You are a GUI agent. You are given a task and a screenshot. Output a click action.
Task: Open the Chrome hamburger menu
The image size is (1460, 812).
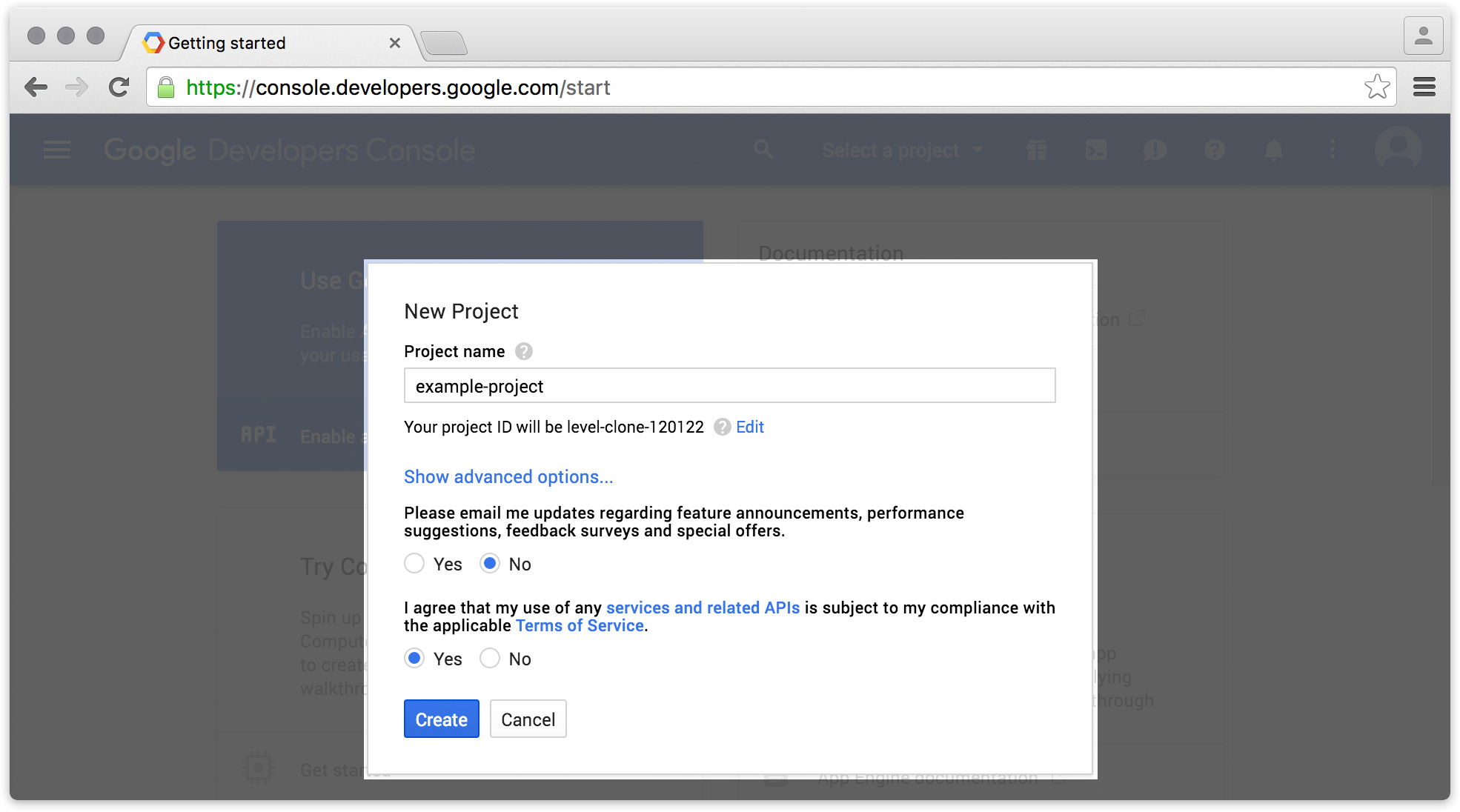1424,87
